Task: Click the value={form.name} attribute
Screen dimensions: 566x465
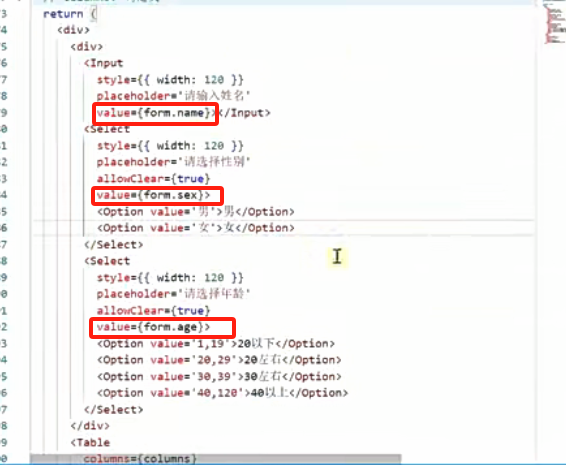Action: [154, 113]
